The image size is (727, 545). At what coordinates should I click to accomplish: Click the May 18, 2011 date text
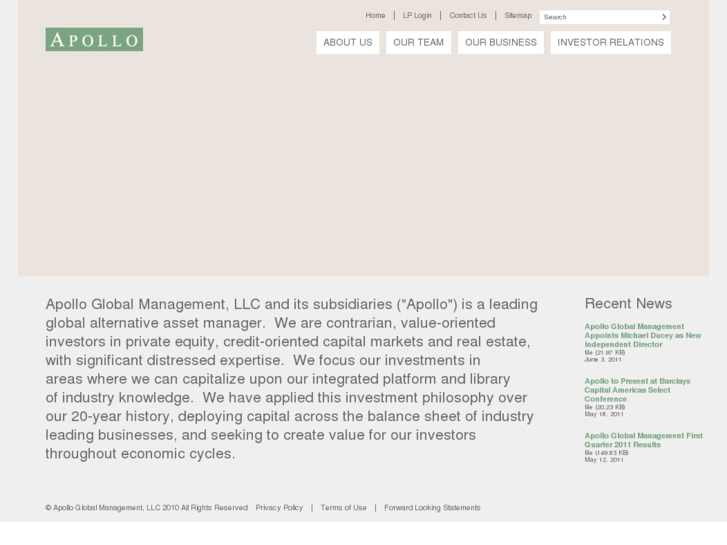point(604,414)
